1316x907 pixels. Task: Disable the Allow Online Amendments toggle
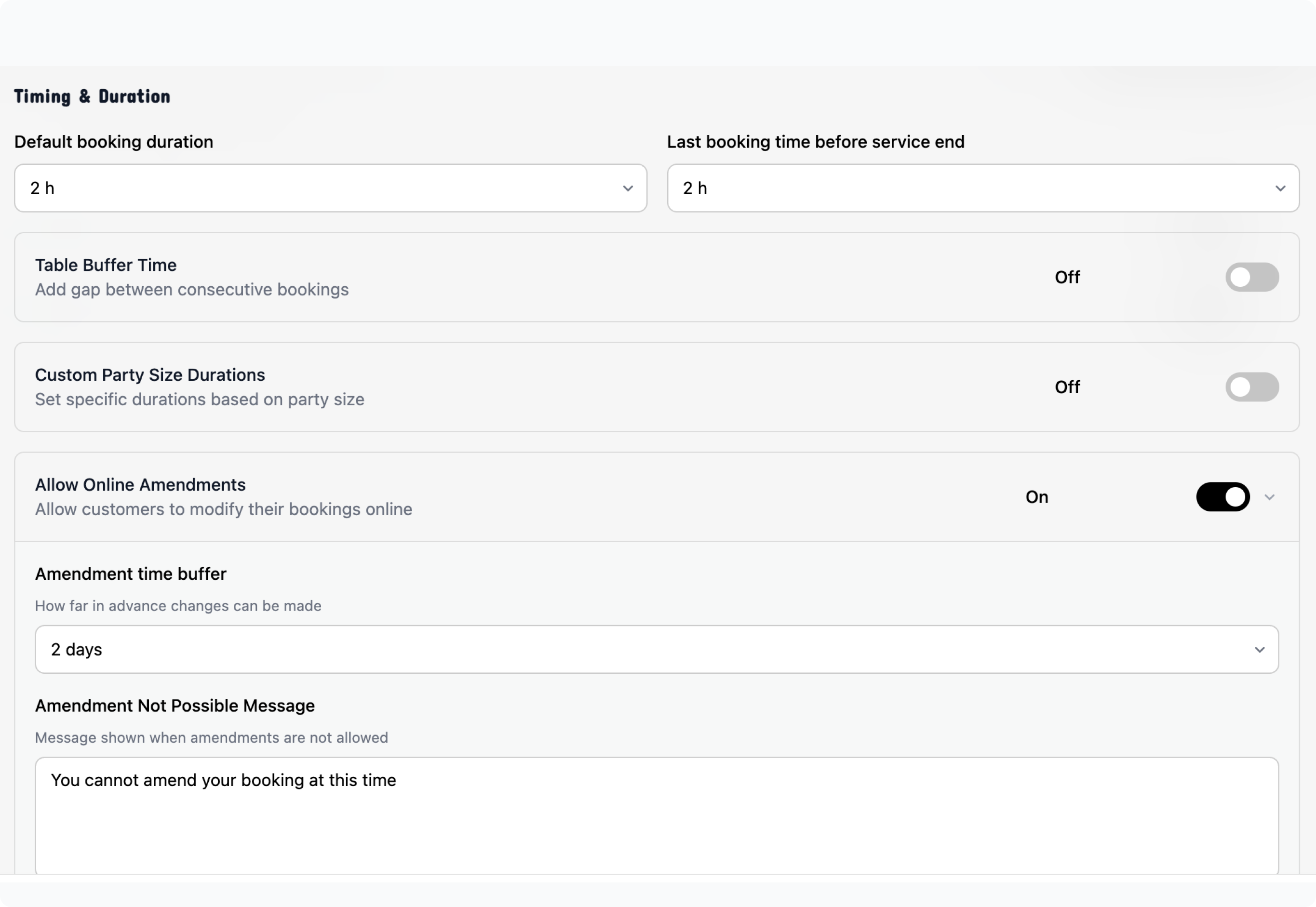pyautogui.click(x=1223, y=497)
